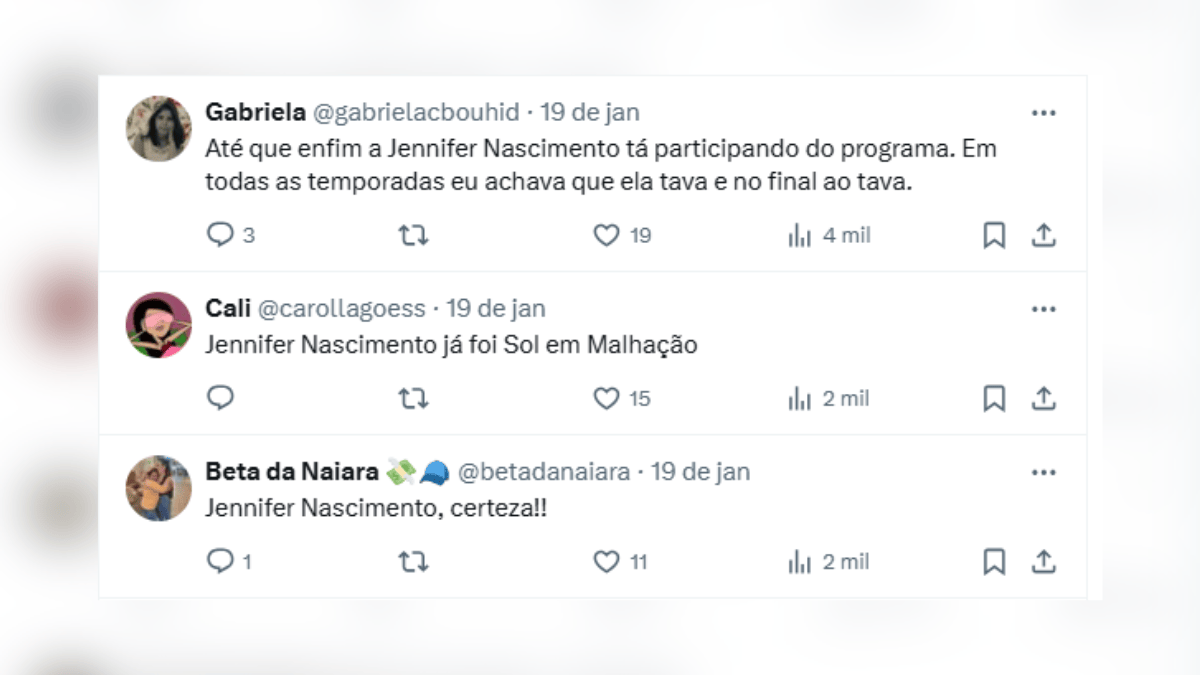Viewport: 1200px width, 675px height.
Task: Open the more options menu on Beta da Naiara's tweet
Action: point(1044,471)
